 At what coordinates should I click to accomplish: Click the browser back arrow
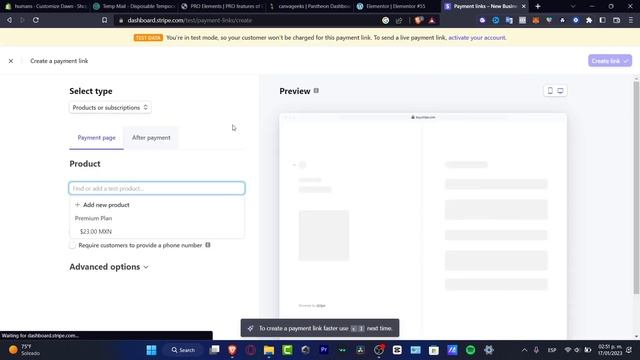(x=9, y=20)
